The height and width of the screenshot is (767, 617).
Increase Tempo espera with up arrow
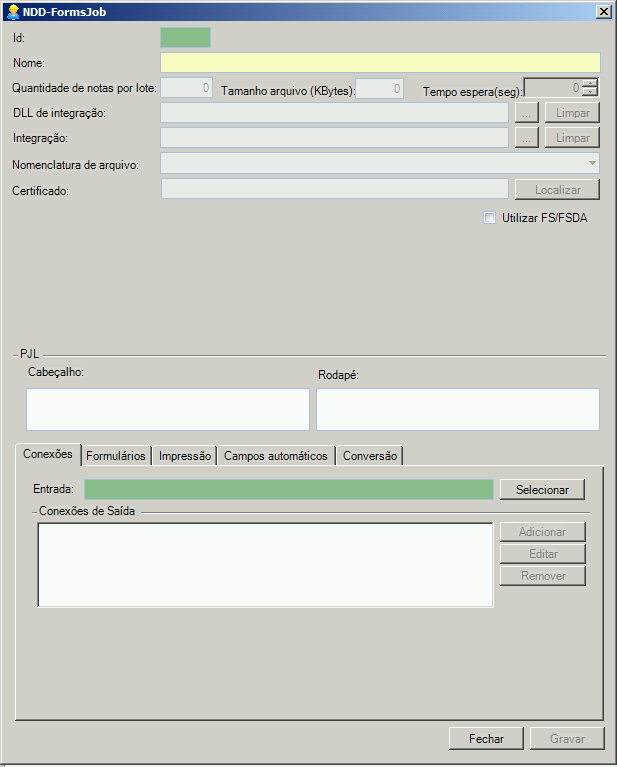point(591,83)
